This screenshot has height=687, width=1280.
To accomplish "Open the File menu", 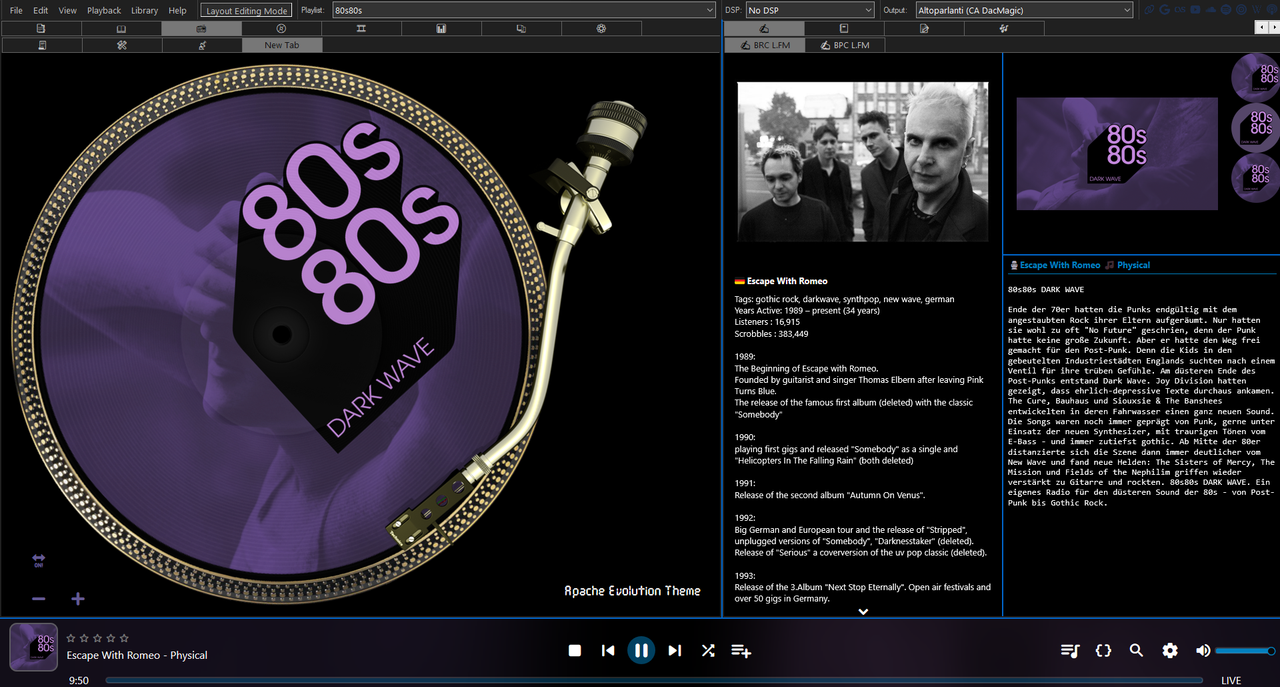I will coord(16,10).
